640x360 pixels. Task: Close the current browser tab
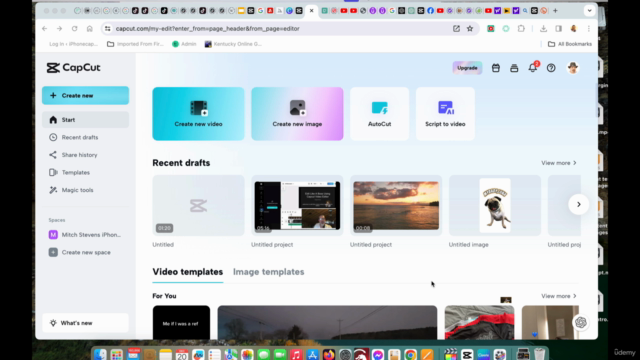311,11
